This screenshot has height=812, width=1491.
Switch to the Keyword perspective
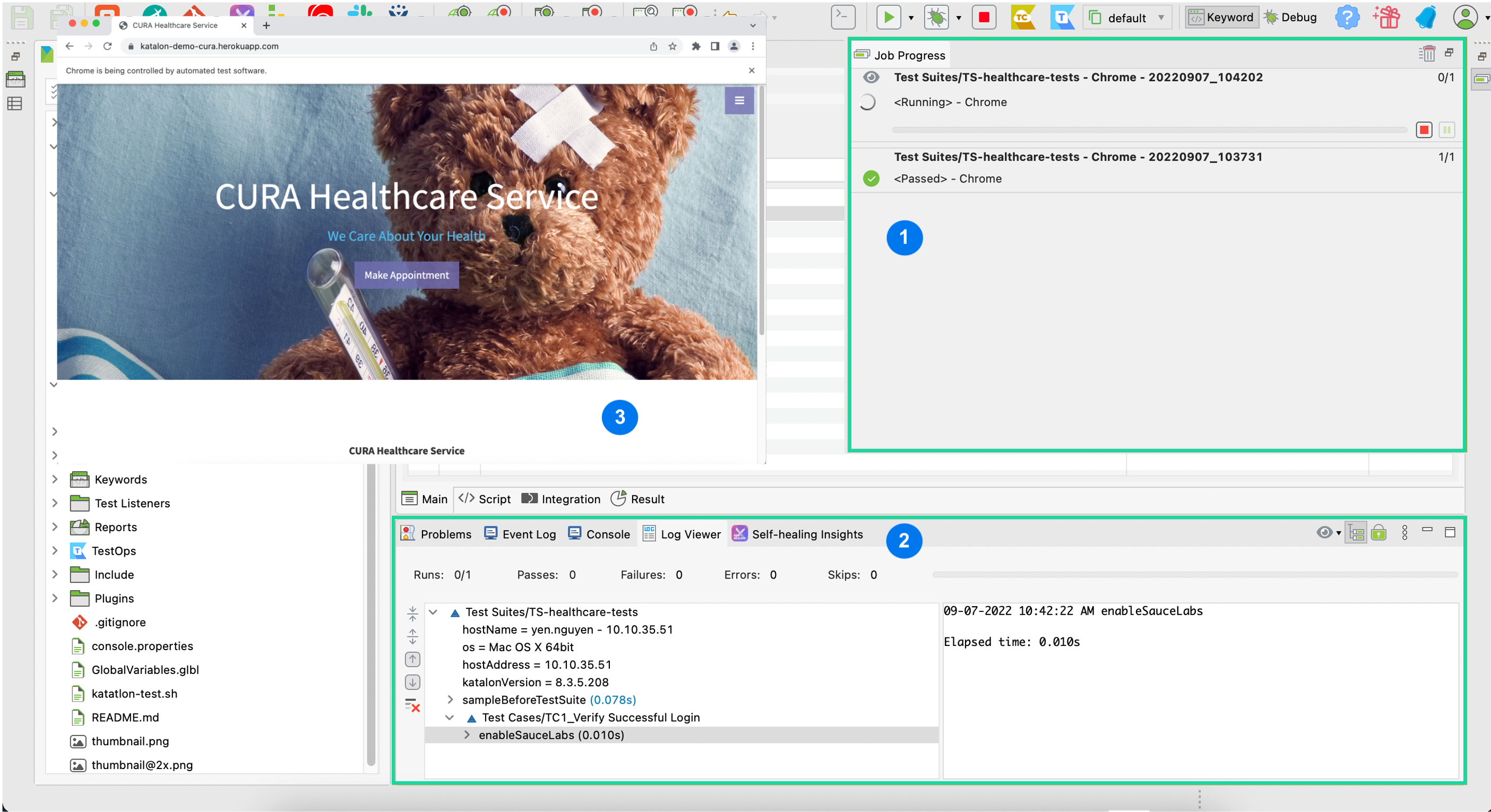(1221, 18)
